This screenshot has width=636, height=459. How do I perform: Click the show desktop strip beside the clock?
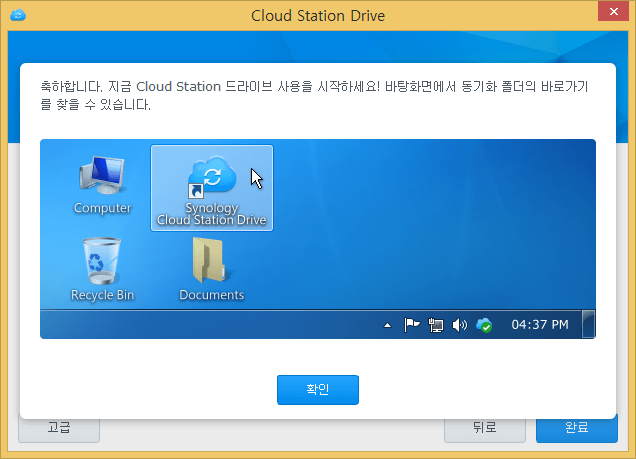click(x=588, y=324)
